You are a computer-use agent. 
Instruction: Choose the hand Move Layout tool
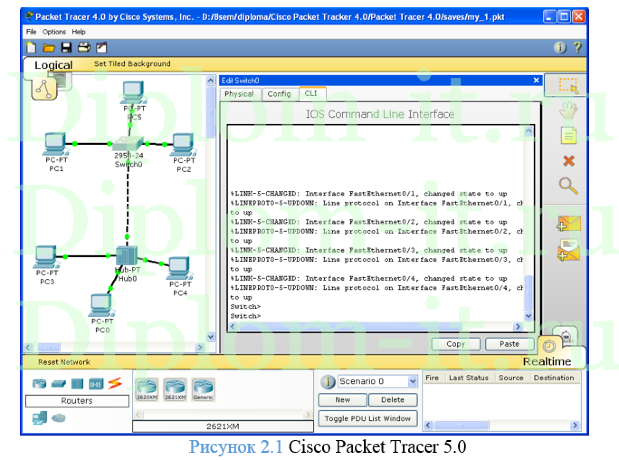click(568, 110)
